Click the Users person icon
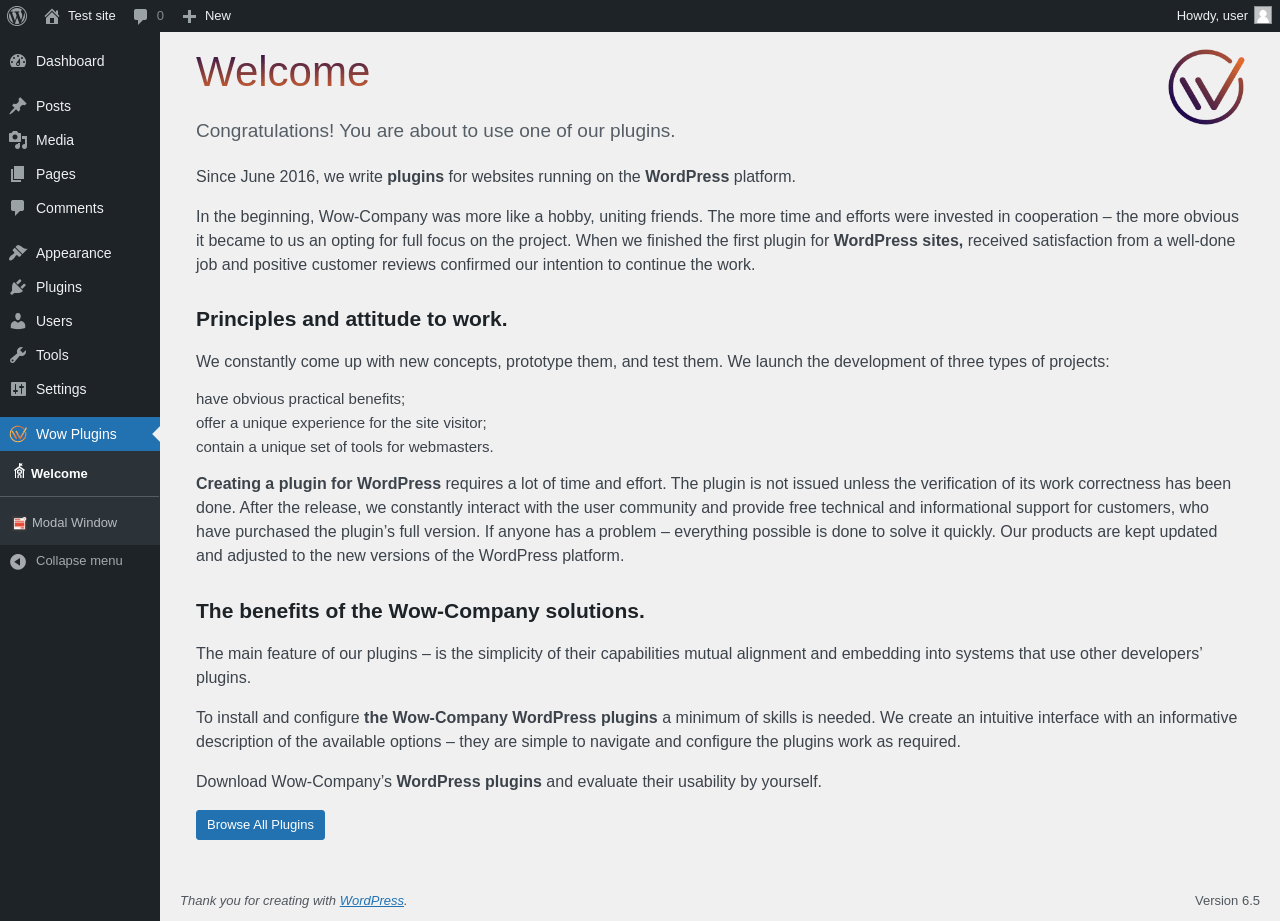Screen dimensions: 1280x921 click(x=18, y=321)
